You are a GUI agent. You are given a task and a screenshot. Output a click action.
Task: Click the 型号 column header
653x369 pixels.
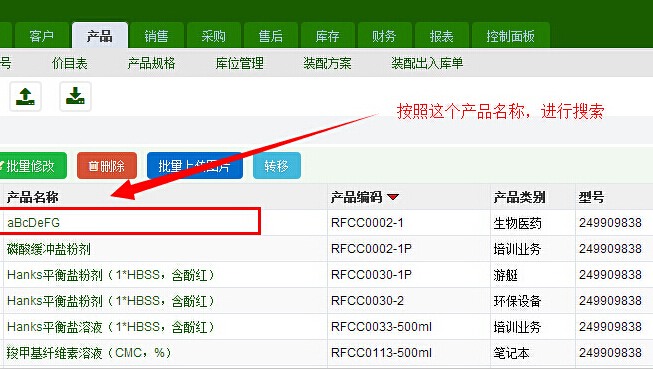point(591,197)
